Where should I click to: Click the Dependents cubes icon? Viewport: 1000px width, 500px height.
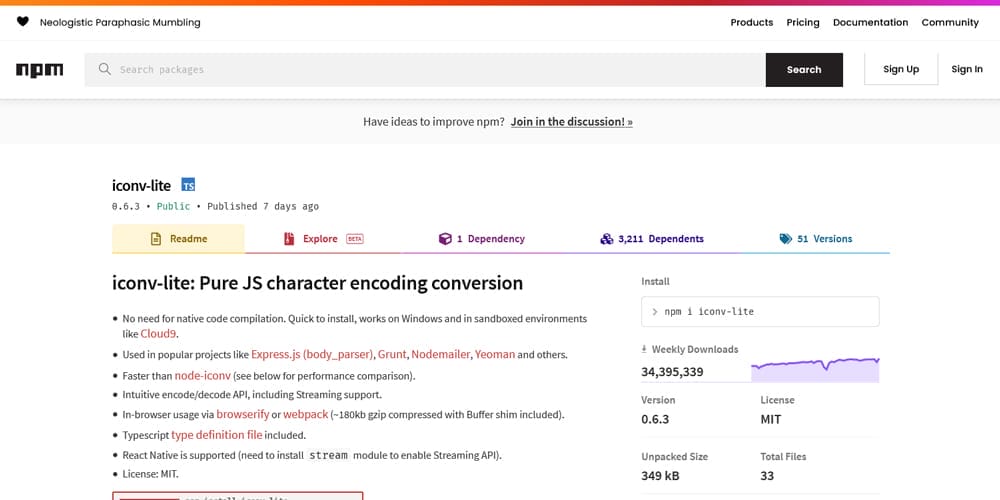pyautogui.click(x=607, y=239)
